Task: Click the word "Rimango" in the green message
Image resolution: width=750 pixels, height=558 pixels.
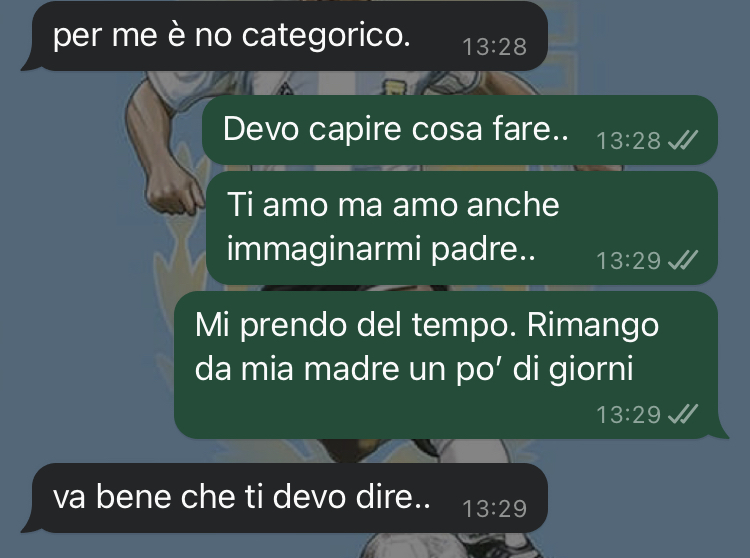Action: (593, 326)
